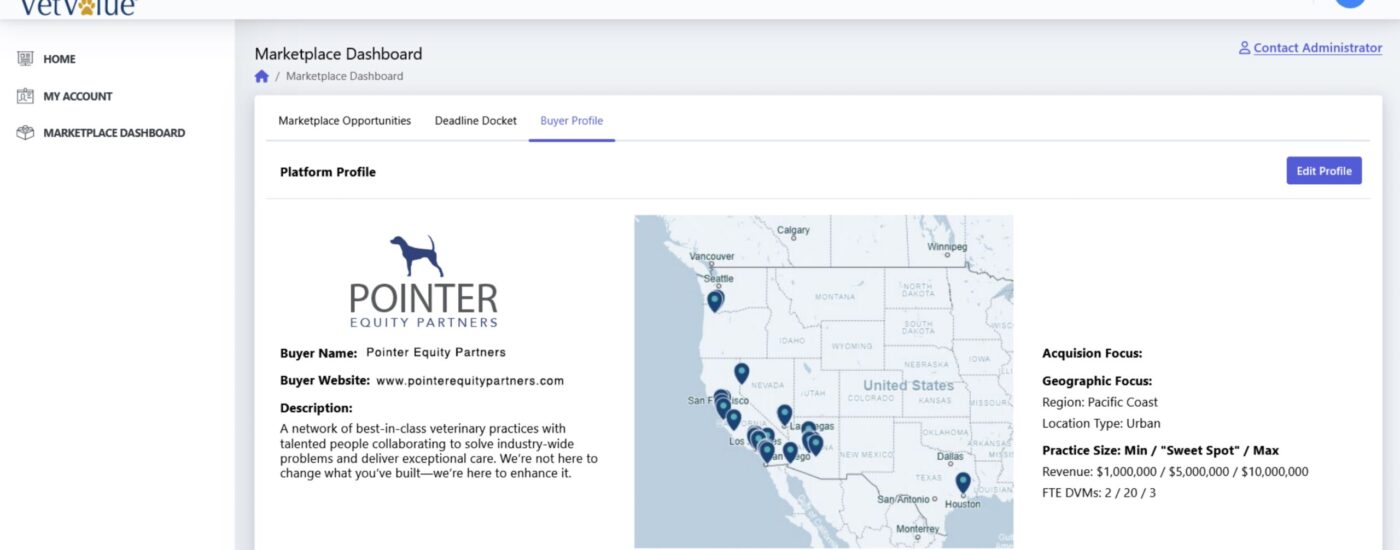
Task: Select the pin just left of Las Vegas label
Action: tap(784, 414)
